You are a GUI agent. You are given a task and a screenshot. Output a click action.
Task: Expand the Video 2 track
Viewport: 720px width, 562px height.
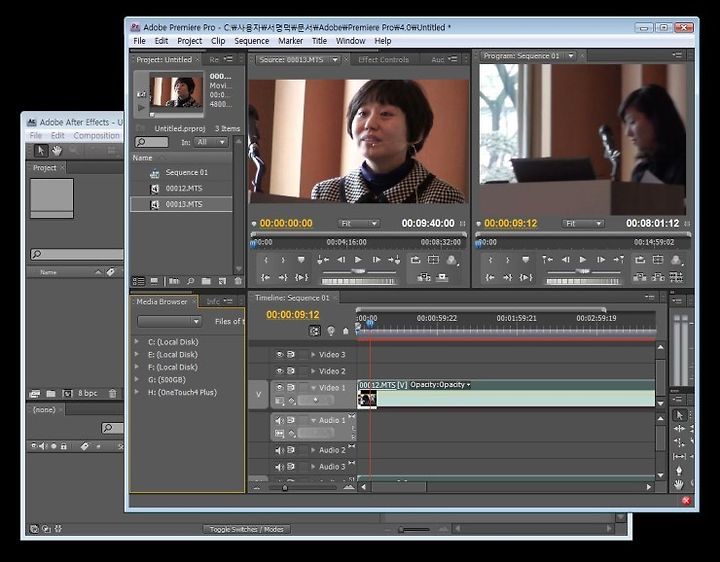pyautogui.click(x=314, y=371)
